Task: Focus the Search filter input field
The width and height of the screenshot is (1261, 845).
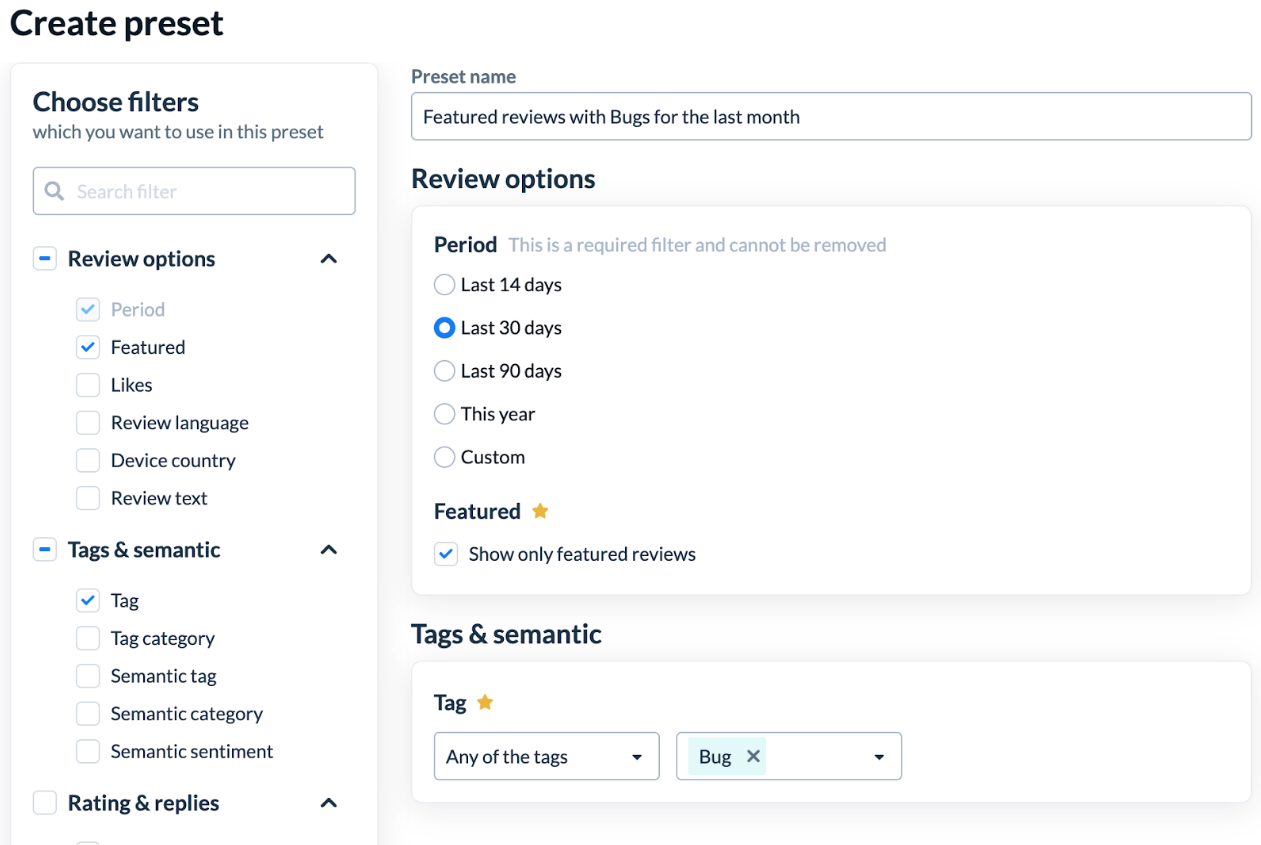Action: click(194, 191)
